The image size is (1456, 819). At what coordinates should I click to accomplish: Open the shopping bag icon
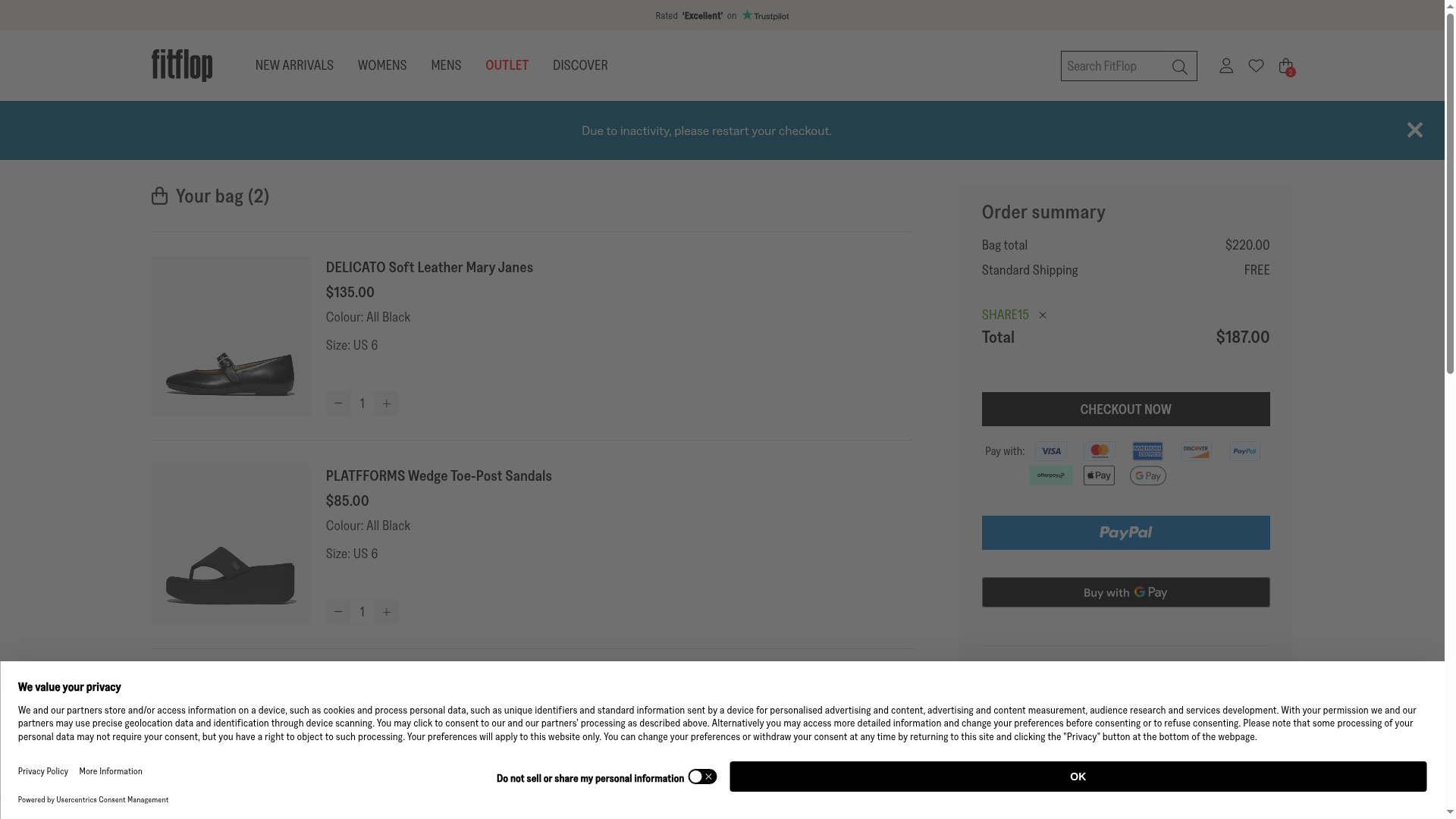(1285, 66)
